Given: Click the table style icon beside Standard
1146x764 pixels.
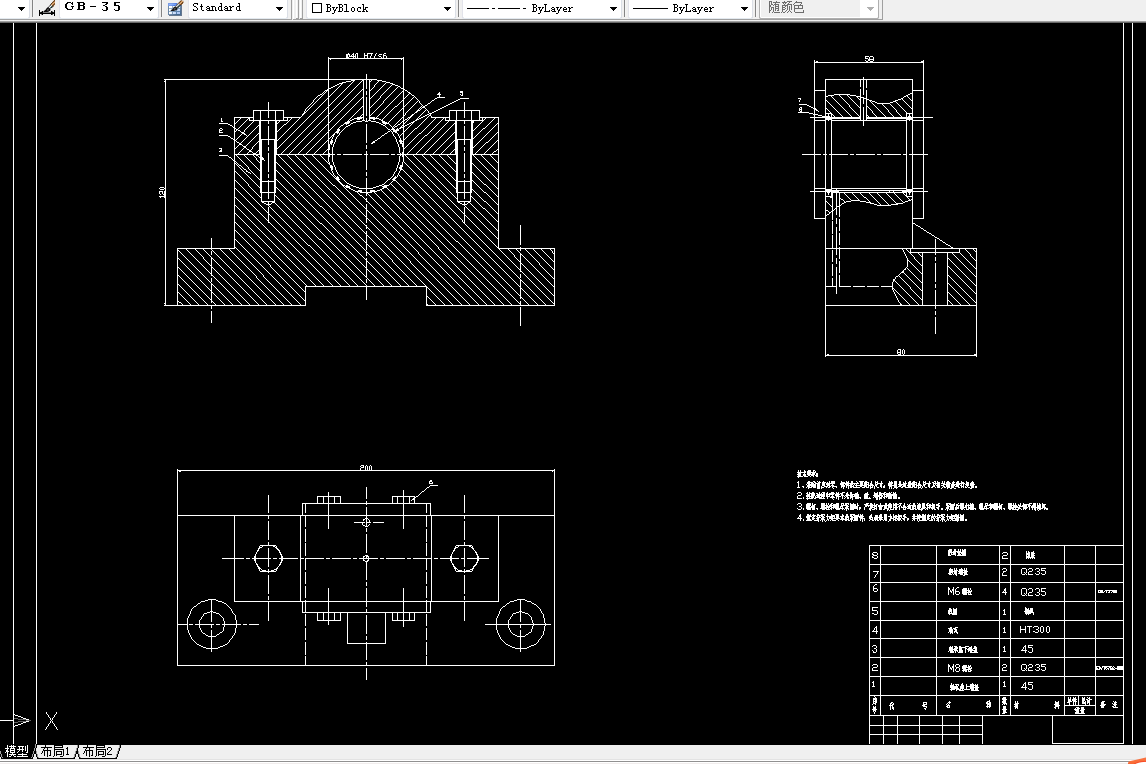Looking at the screenshot, I should coord(175,8).
